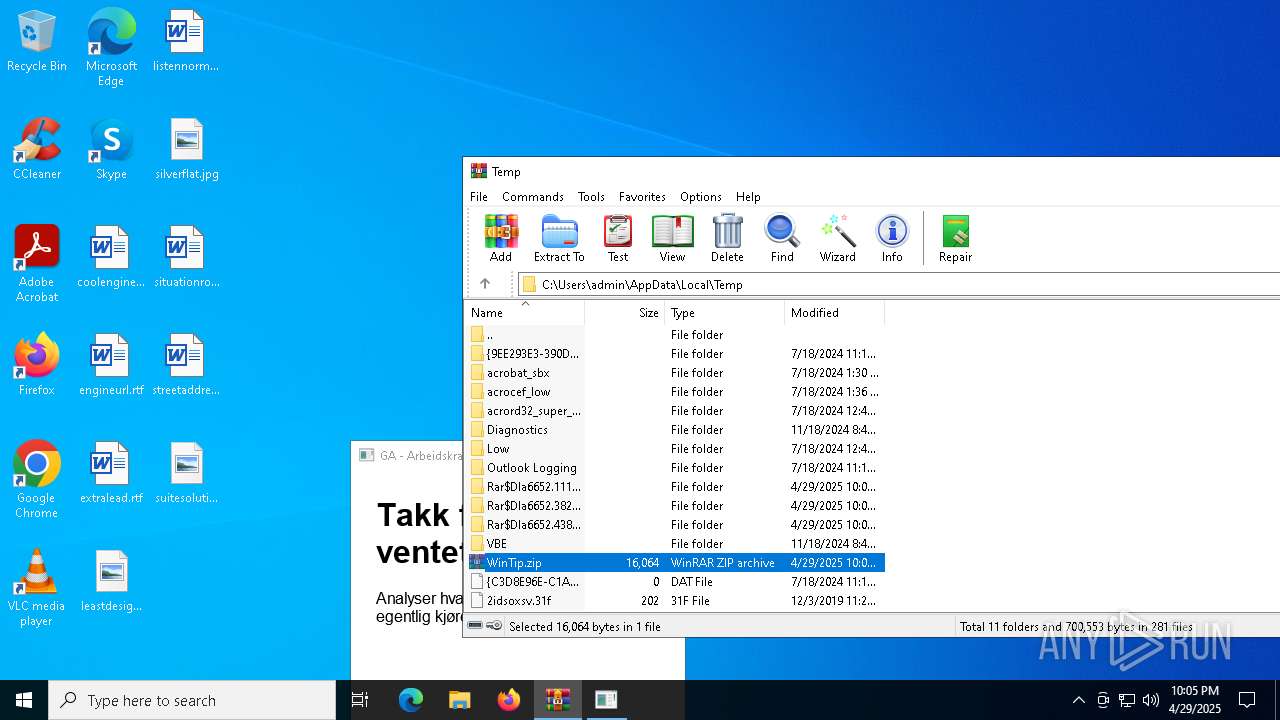This screenshot has height=720, width=1280.
Task: Click the volume speaker tray icon
Action: tap(1151, 700)
